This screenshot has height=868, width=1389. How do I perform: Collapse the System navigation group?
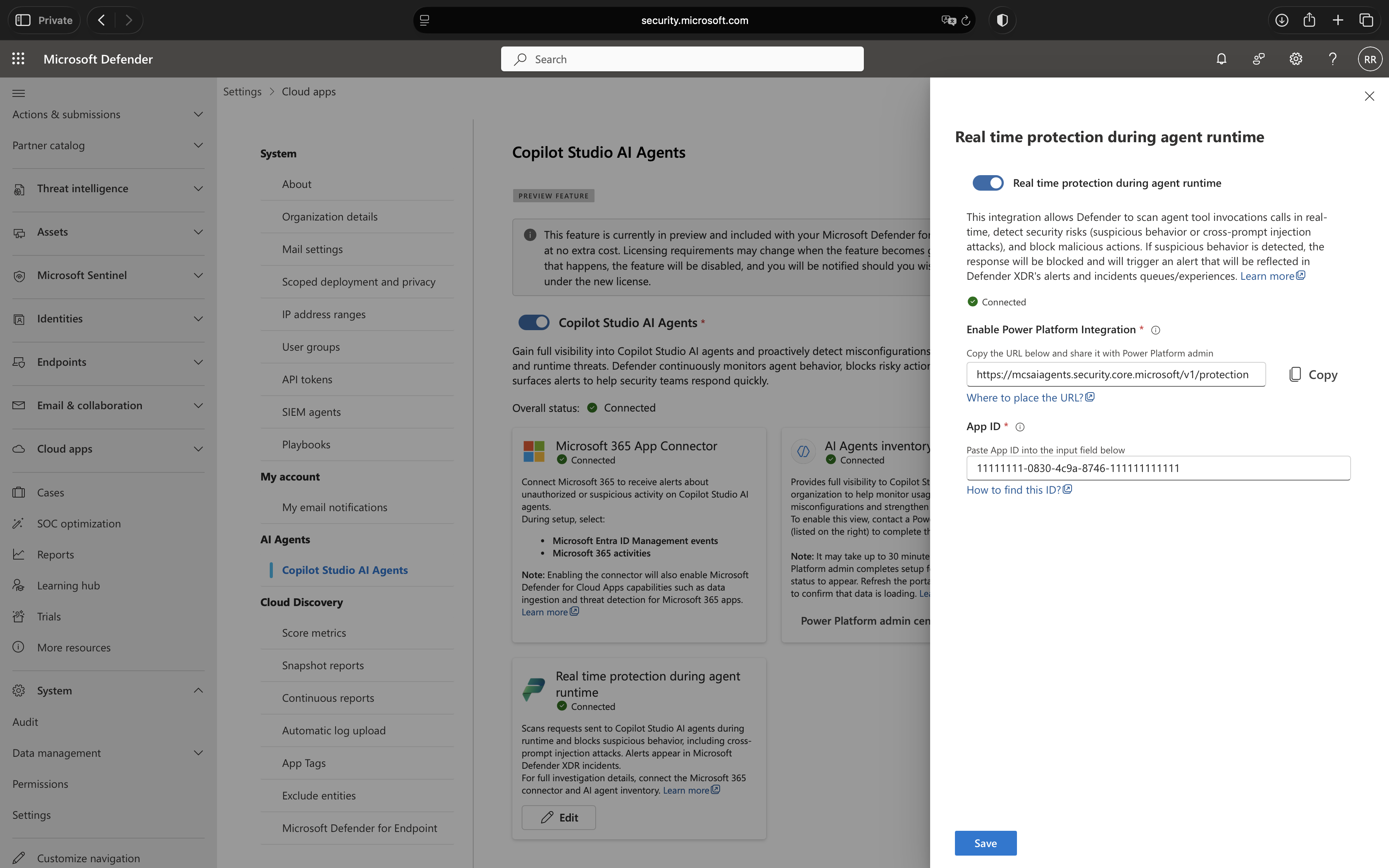(198, 690)
